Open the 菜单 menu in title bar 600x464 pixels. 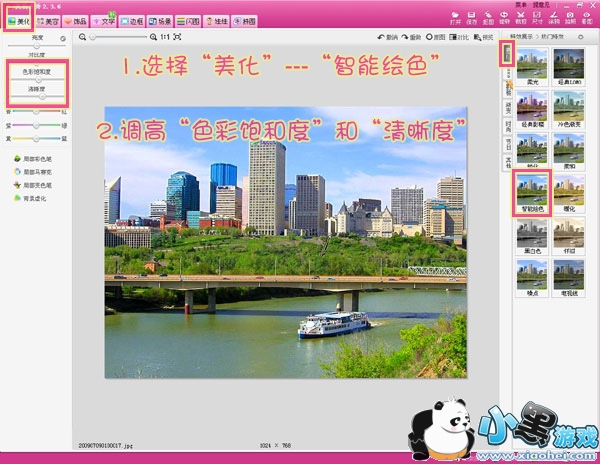point(520,5)
